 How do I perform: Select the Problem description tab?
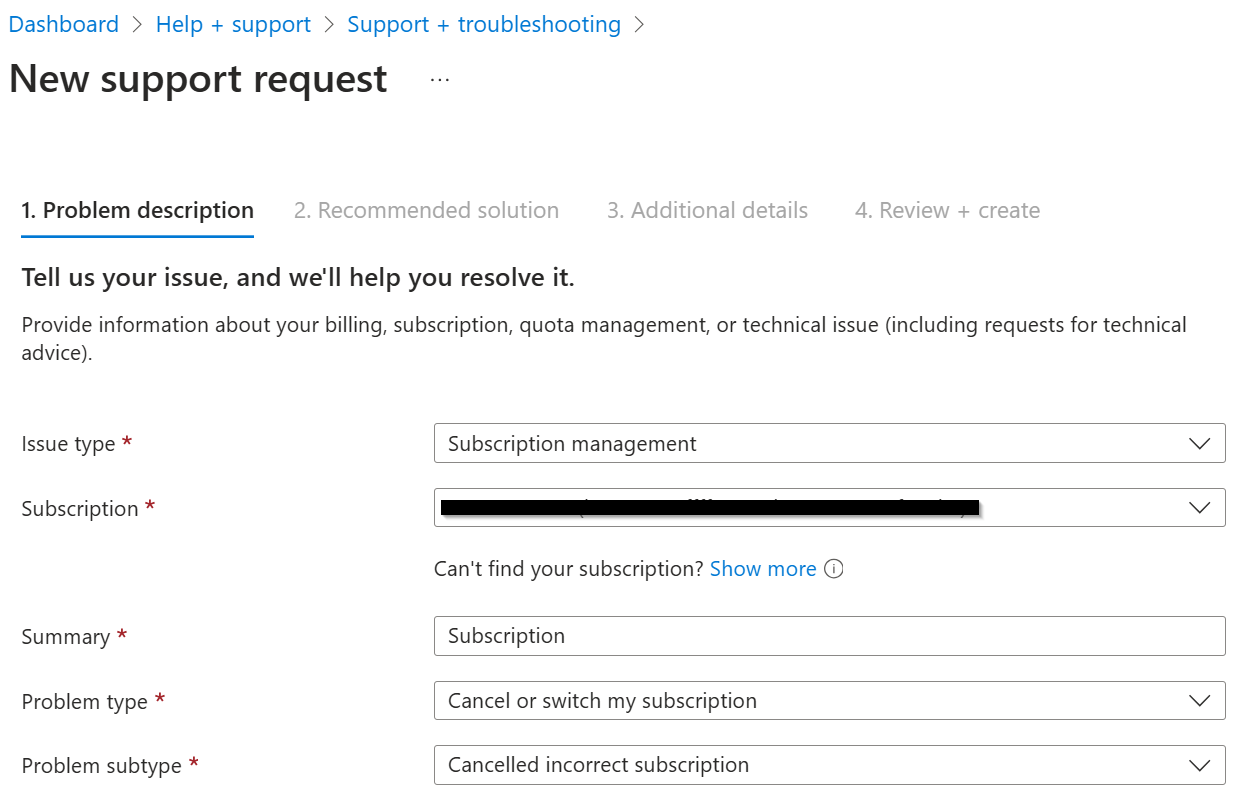137,210
